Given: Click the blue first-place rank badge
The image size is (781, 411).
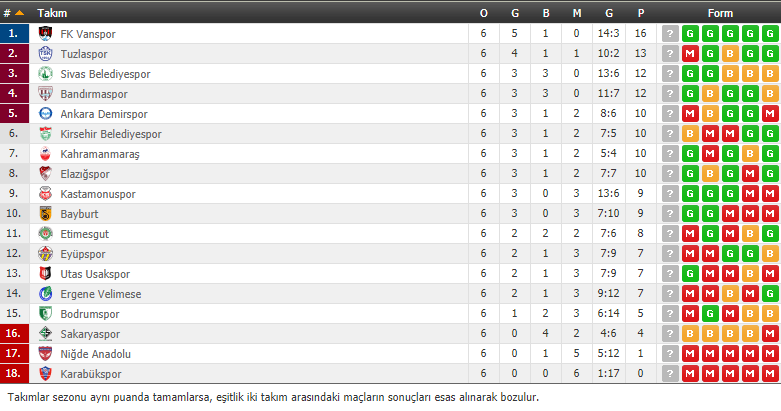Looking at the screenshot, I should coord(14,33).
